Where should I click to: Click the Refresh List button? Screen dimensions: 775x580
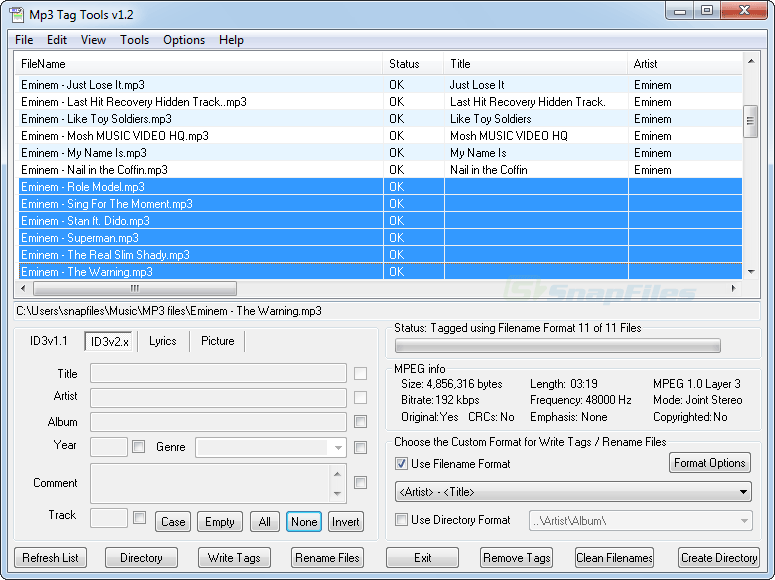pos(50,558)
